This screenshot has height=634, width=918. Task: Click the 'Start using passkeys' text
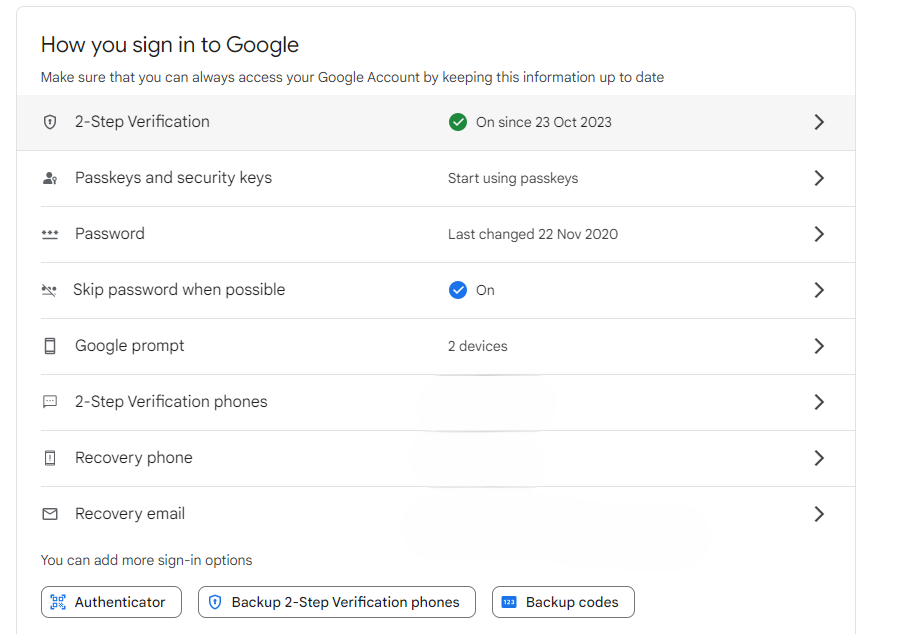(513, 179)
